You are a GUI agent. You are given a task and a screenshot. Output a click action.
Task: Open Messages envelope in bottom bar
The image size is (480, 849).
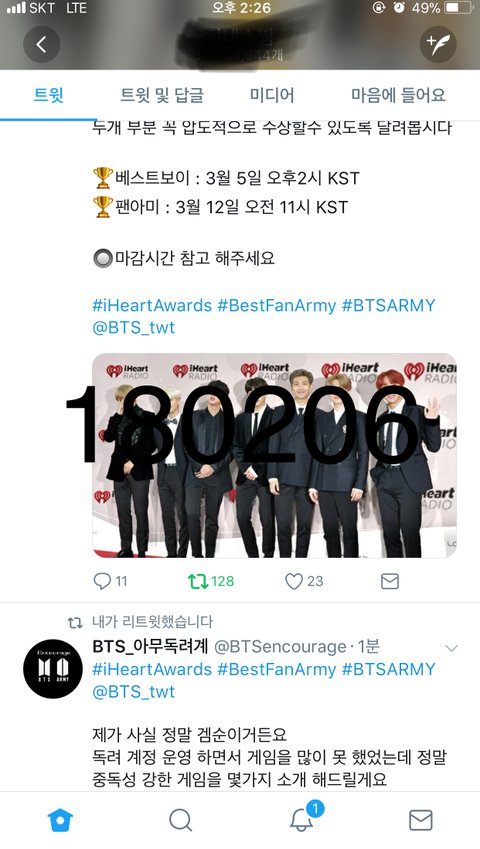click(x=420, y=820)
